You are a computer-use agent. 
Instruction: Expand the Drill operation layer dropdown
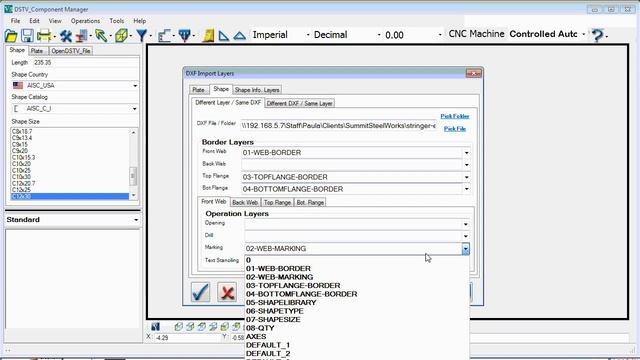coord(466,236)
